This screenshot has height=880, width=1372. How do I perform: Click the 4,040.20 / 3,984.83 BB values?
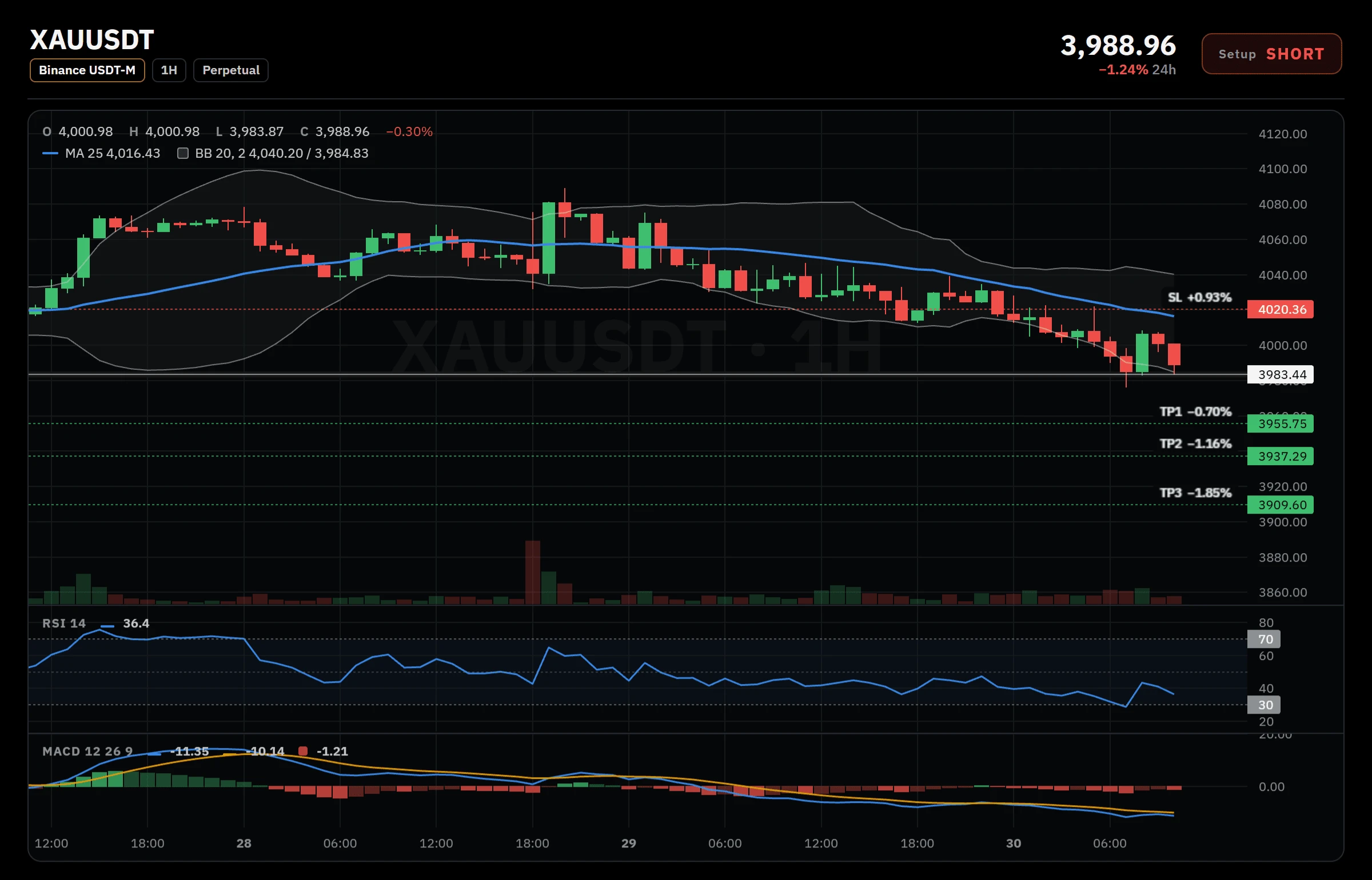309,153
